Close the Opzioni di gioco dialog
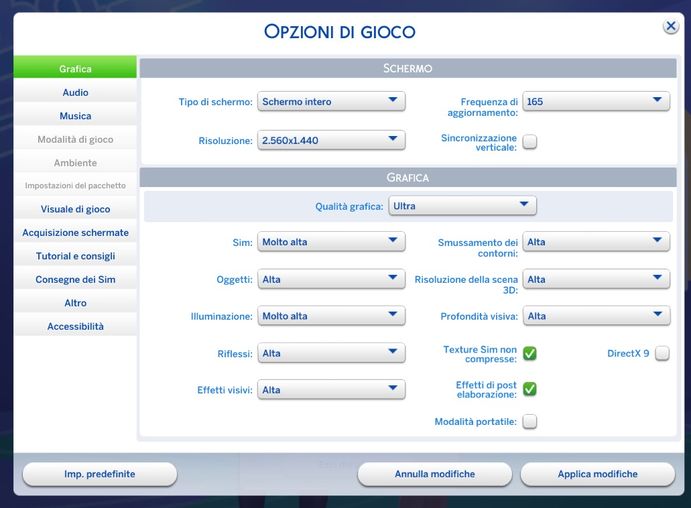Image resolution: width=691 pixels, height=508 pixels. click(671, 27)
